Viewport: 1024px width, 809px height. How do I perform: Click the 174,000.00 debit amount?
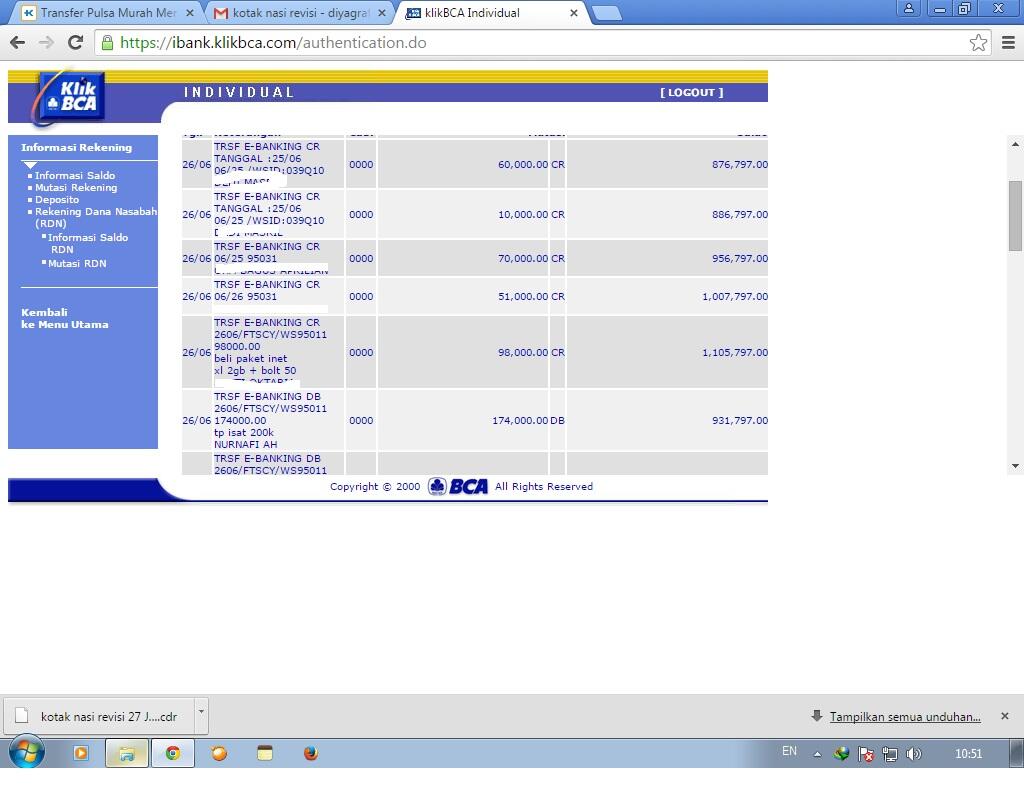pos(520,420)
